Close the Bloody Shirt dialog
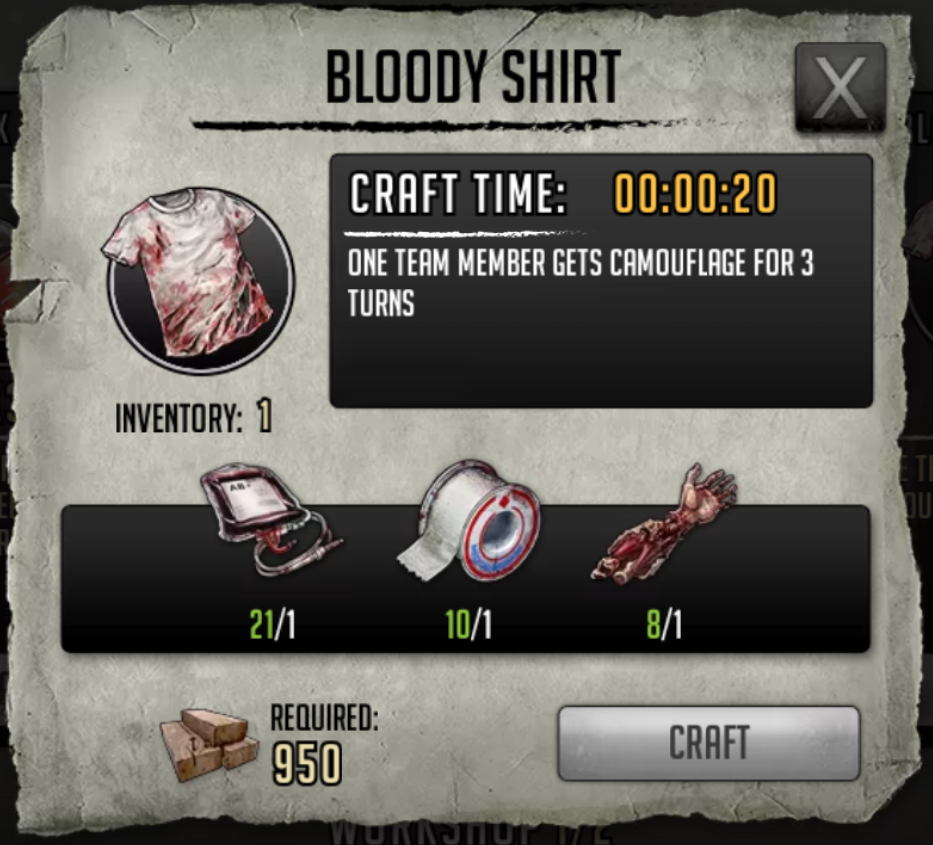The image size is (933, 845). [x=840, y=87]
